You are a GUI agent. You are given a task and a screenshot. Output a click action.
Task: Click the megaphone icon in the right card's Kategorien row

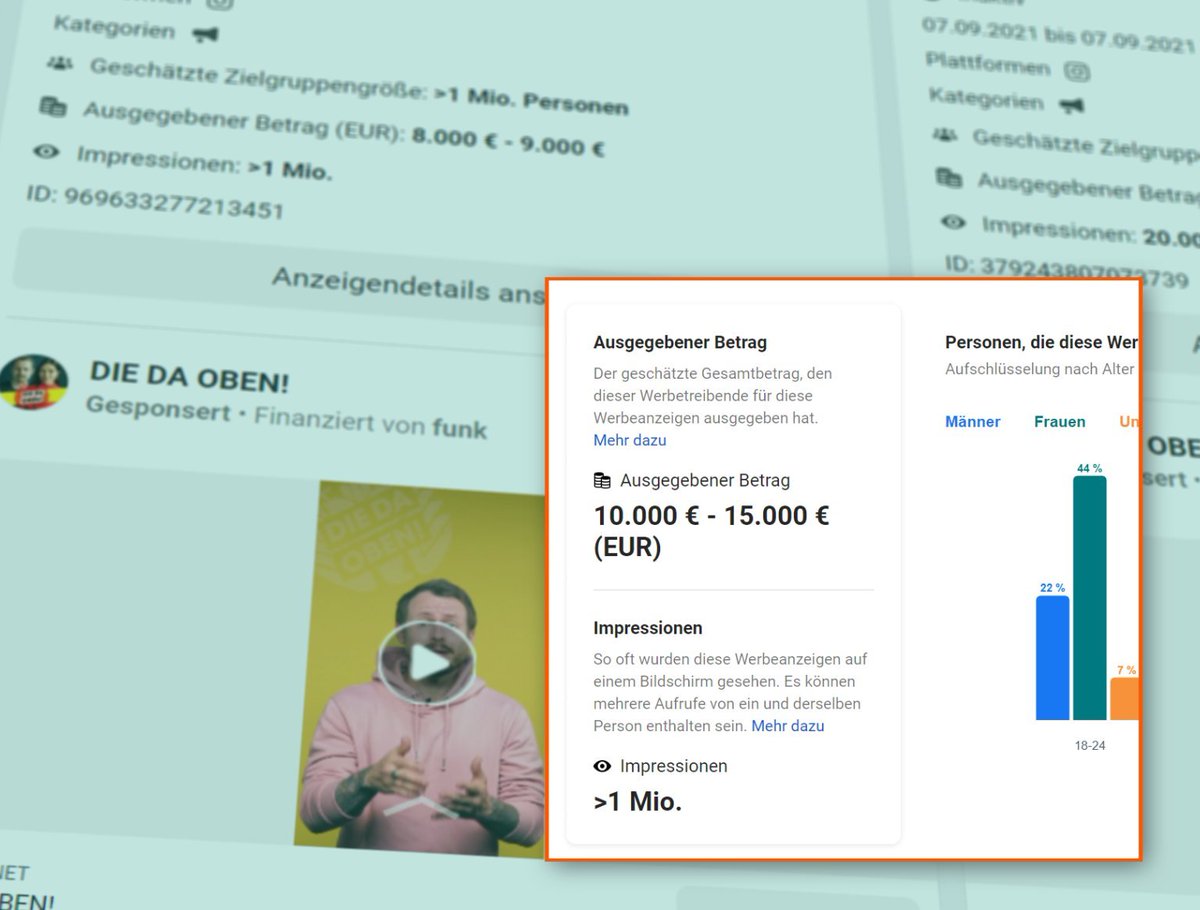tap(1071, 104)
